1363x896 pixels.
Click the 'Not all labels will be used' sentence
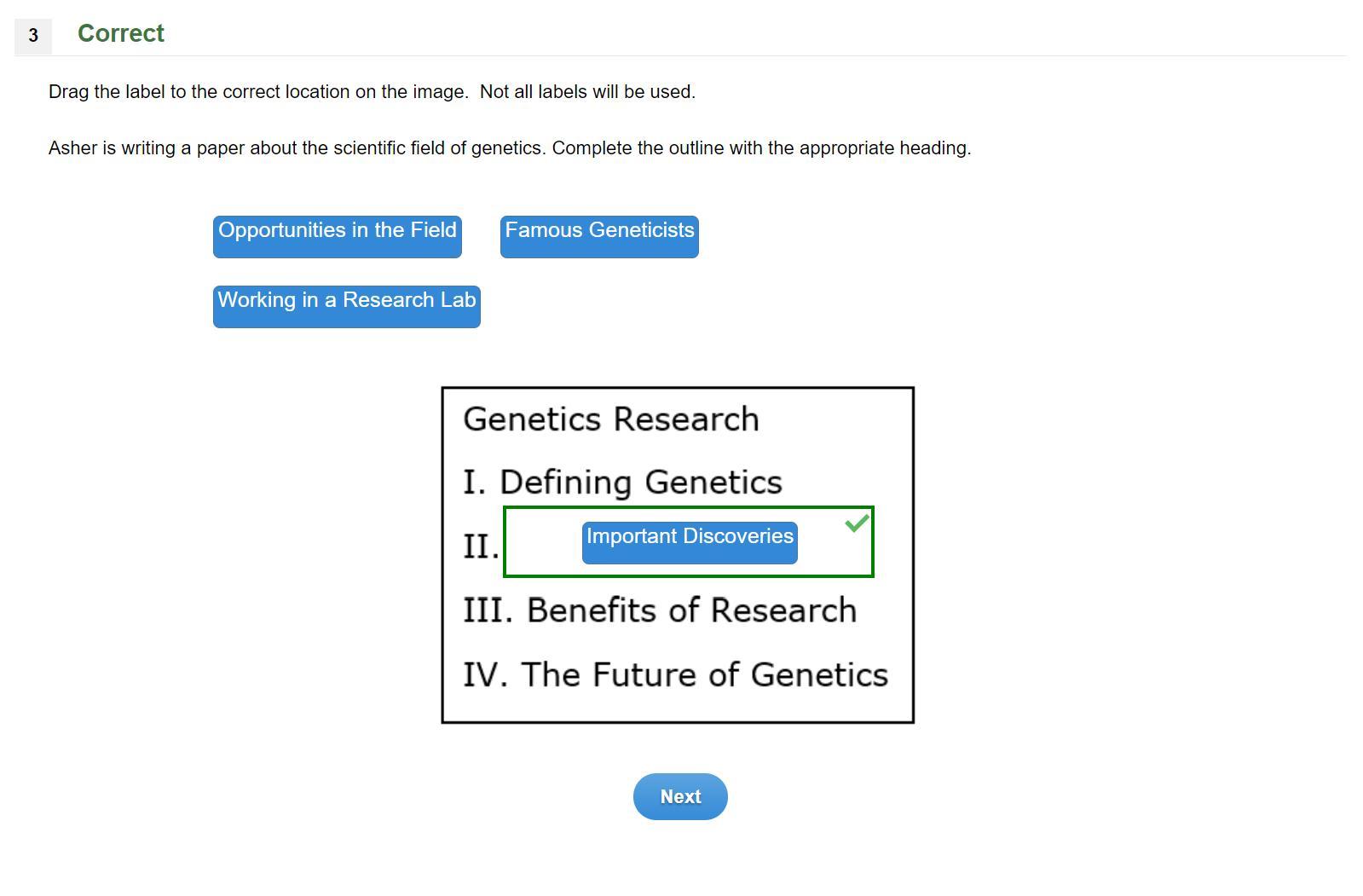click(x=587, y=92)
